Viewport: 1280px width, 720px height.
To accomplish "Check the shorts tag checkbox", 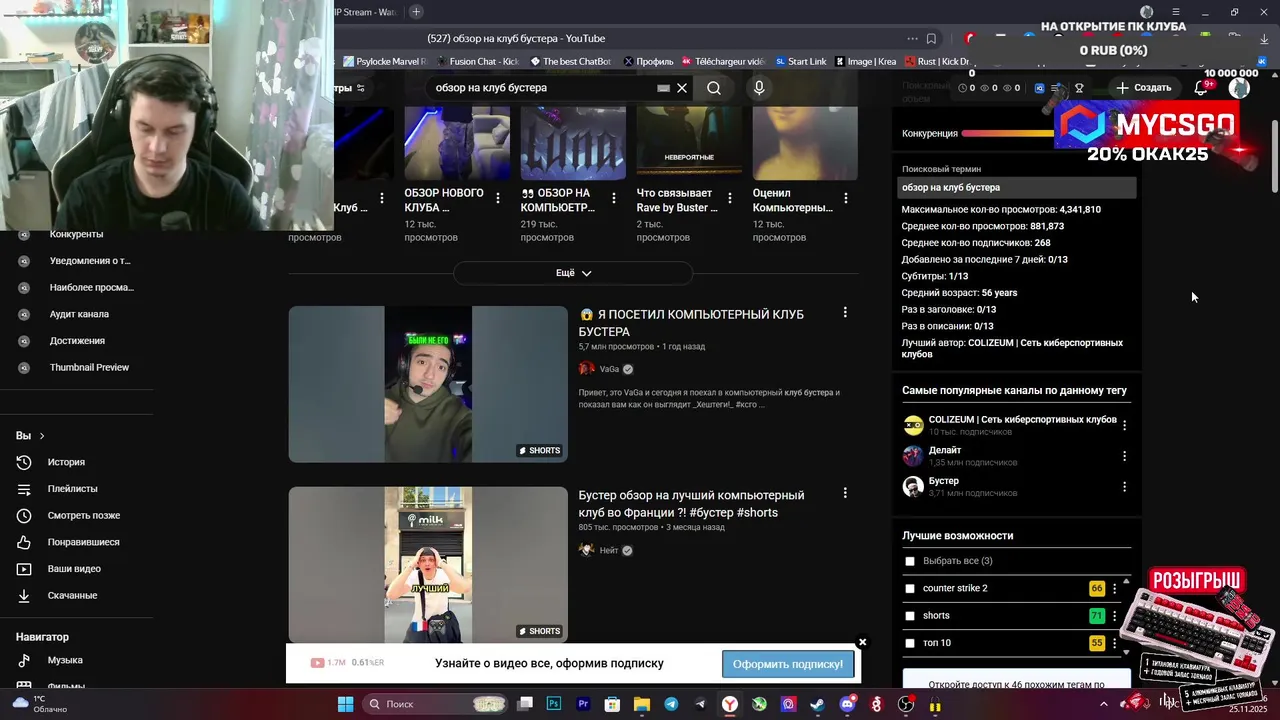I will (910, 616).
